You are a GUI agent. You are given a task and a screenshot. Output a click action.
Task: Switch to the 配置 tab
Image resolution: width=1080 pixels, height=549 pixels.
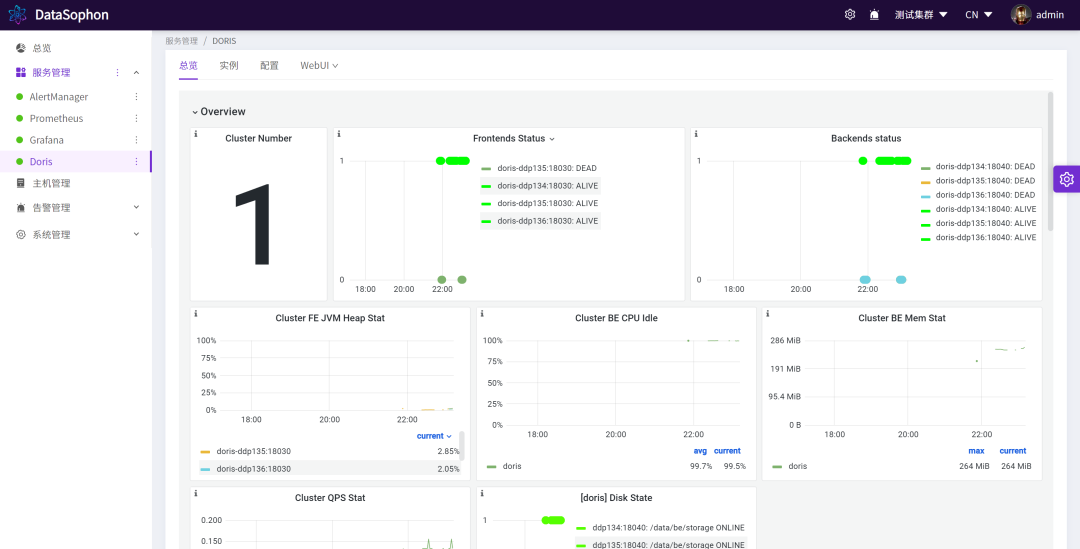tap(269, 65)
